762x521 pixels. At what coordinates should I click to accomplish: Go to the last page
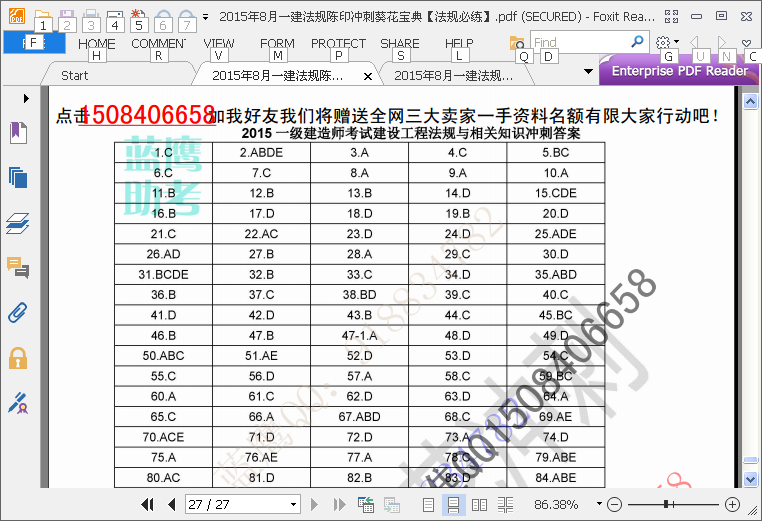tap(339, 505)
